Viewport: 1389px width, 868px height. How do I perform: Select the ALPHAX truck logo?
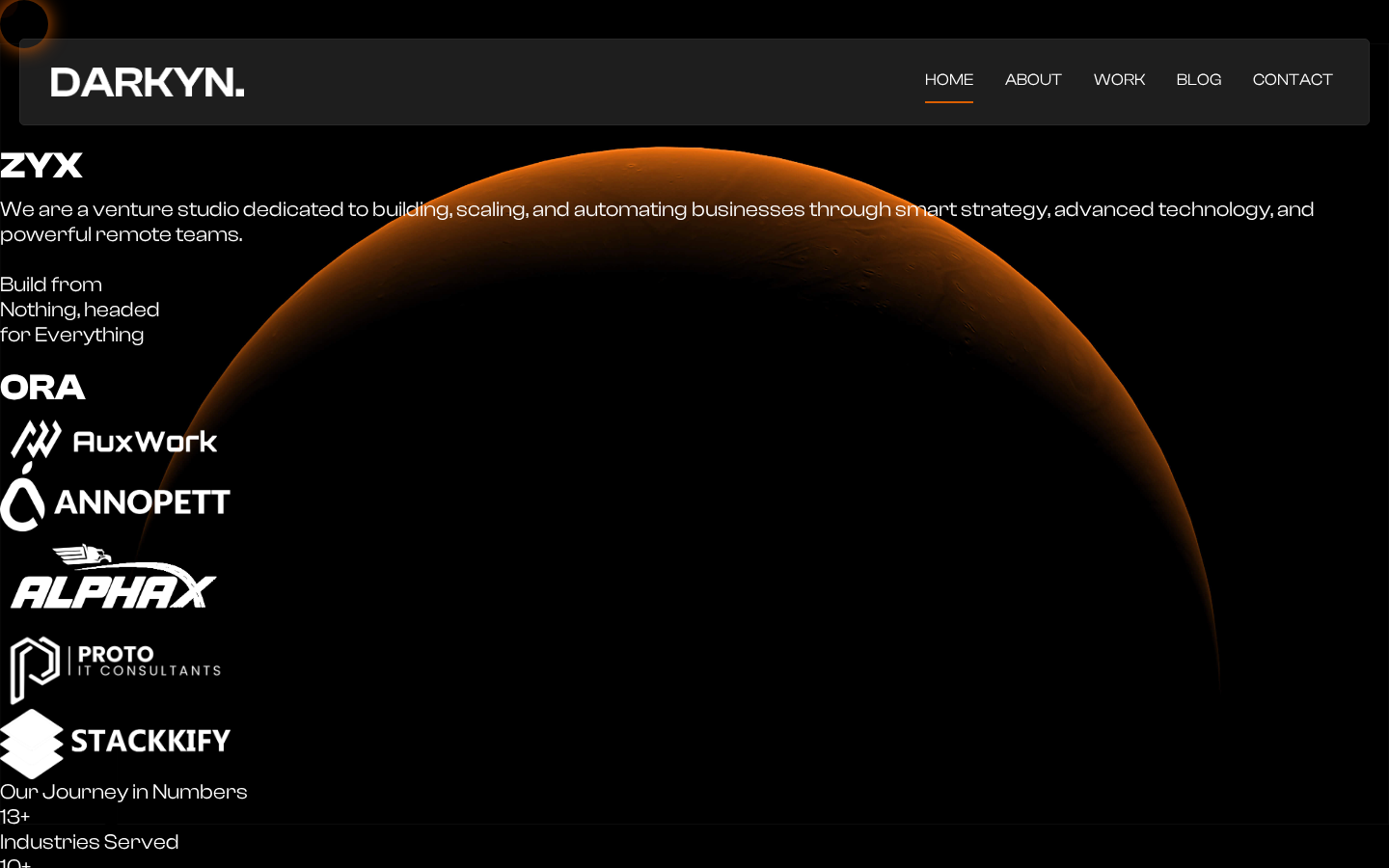(114, 578)
